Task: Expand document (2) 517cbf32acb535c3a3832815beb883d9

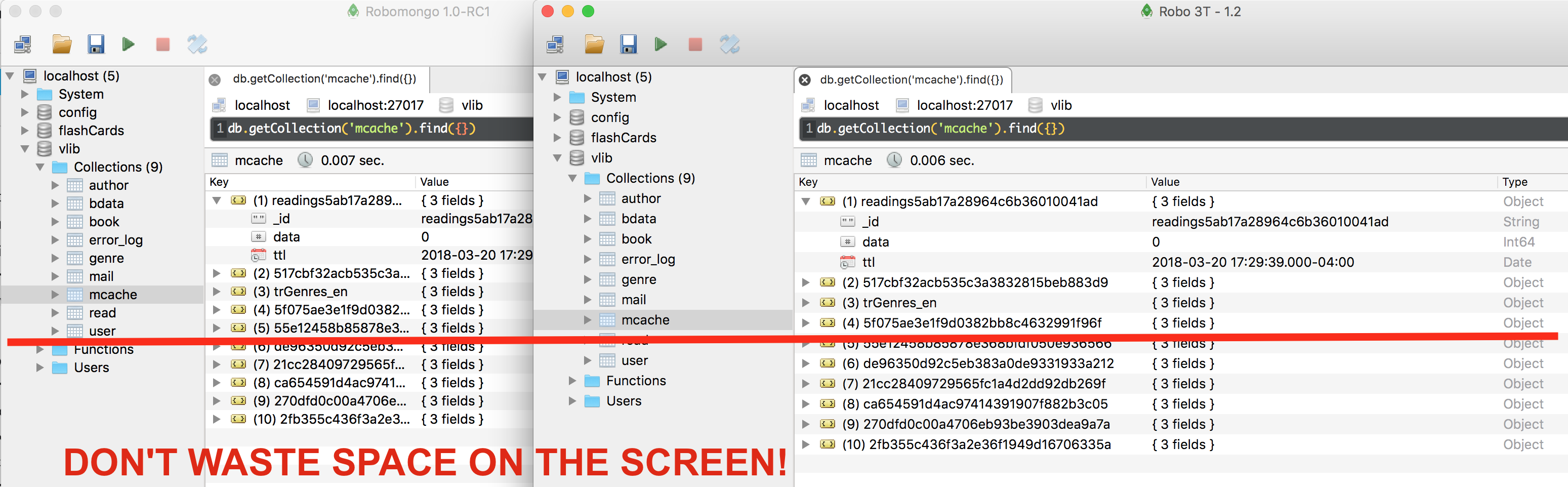Action: coord(806,282)
